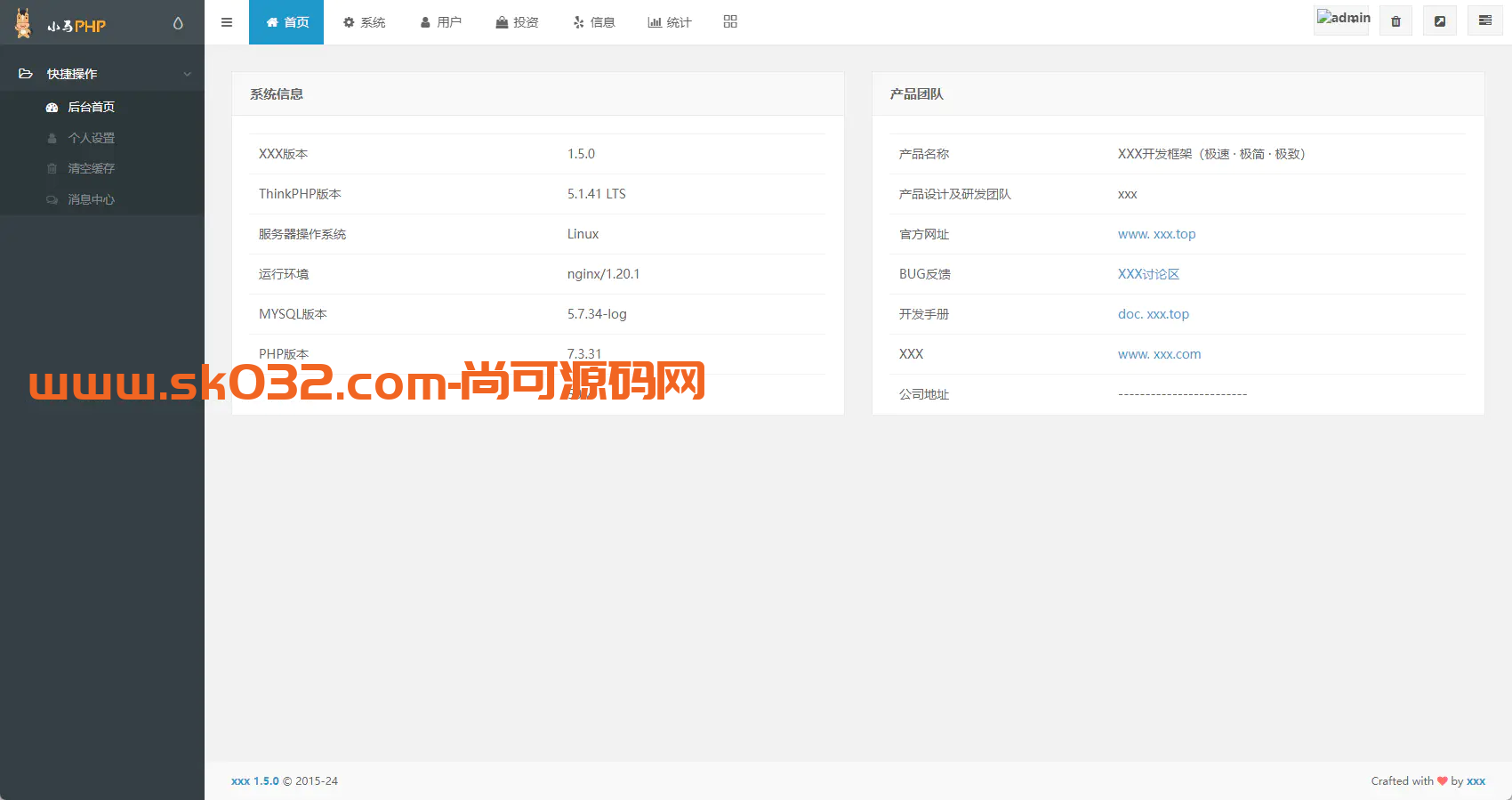Screen dimensions: 1512x800
Task: Open 消息中心 in sidebar
Action: point(91,199)
